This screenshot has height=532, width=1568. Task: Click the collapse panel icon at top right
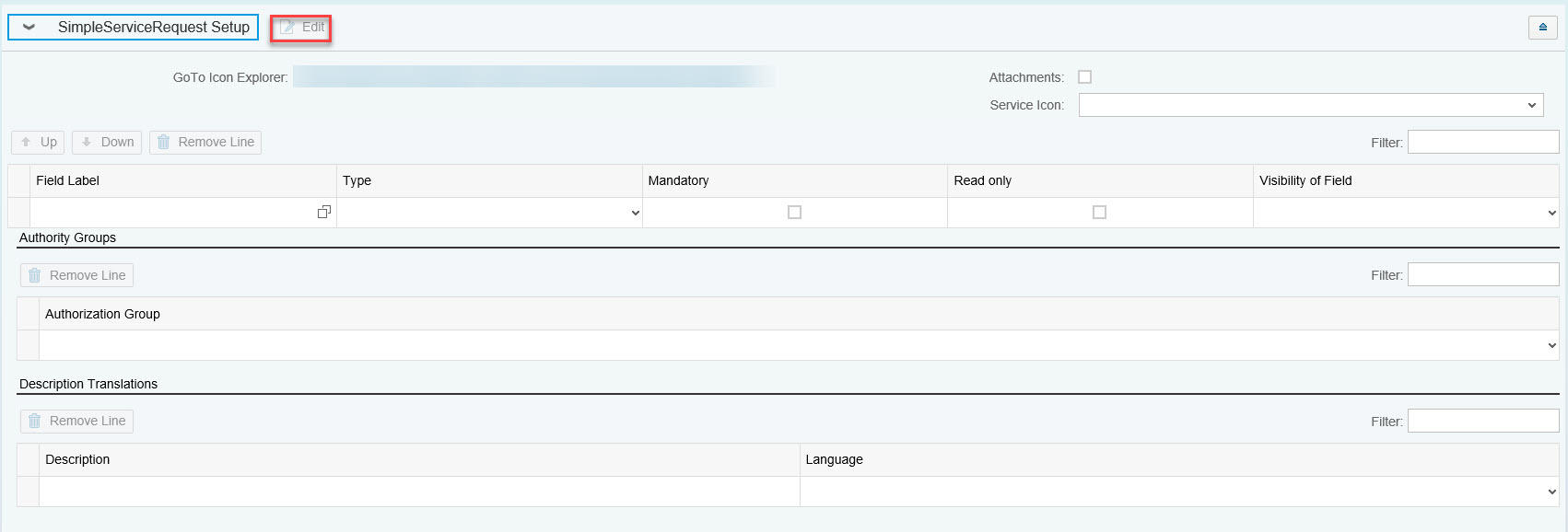[x=1542, y=28]
